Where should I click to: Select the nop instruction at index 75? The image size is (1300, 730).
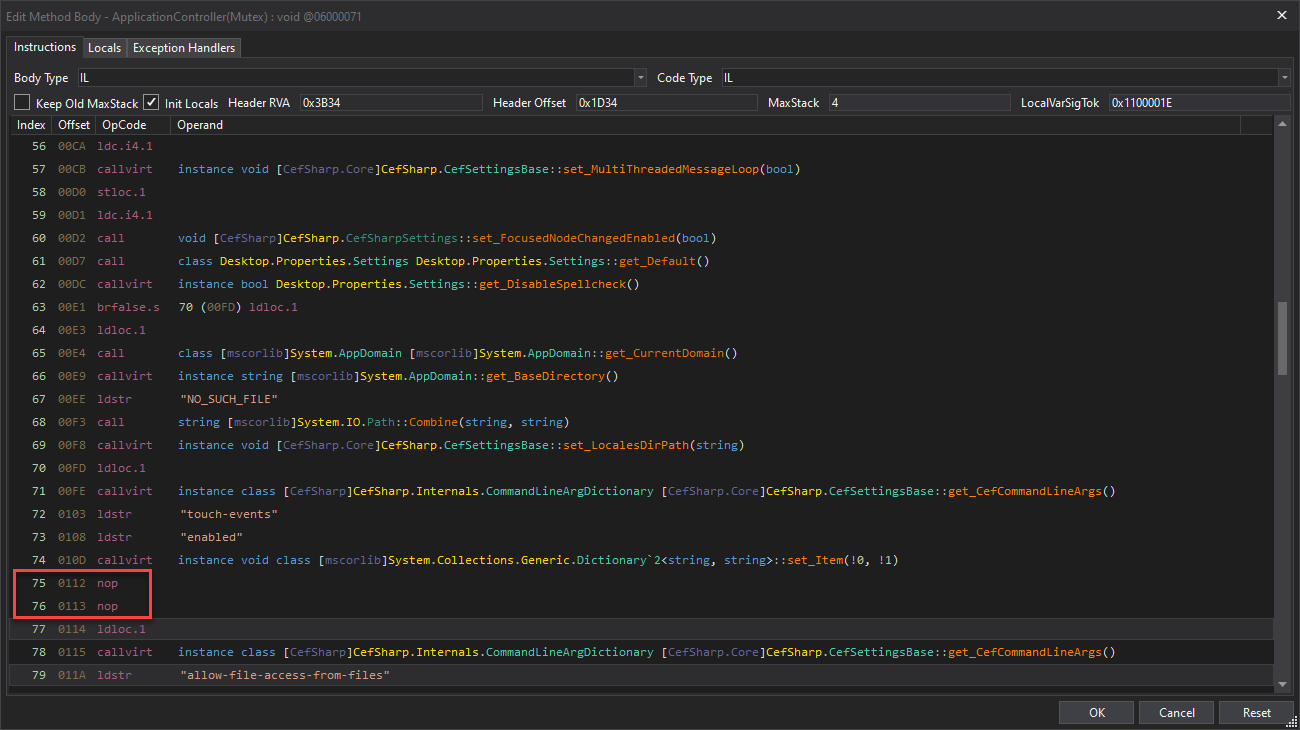tap(641, 583)
